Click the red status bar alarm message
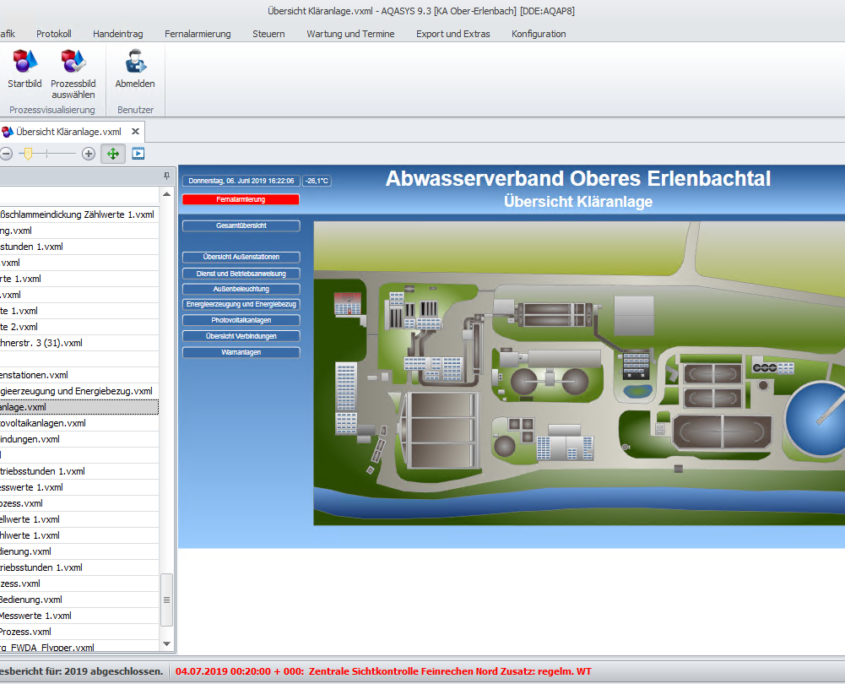Screen dimensions: 845x684 click(x=383, y=671)
